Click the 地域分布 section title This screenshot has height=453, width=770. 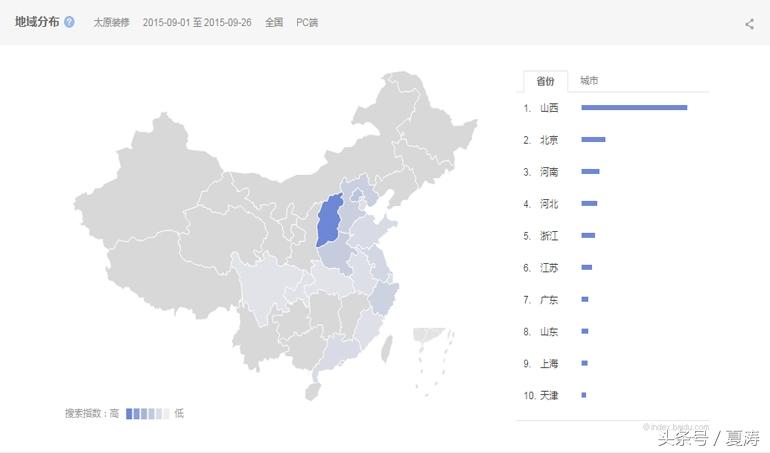tap(37, 22)
